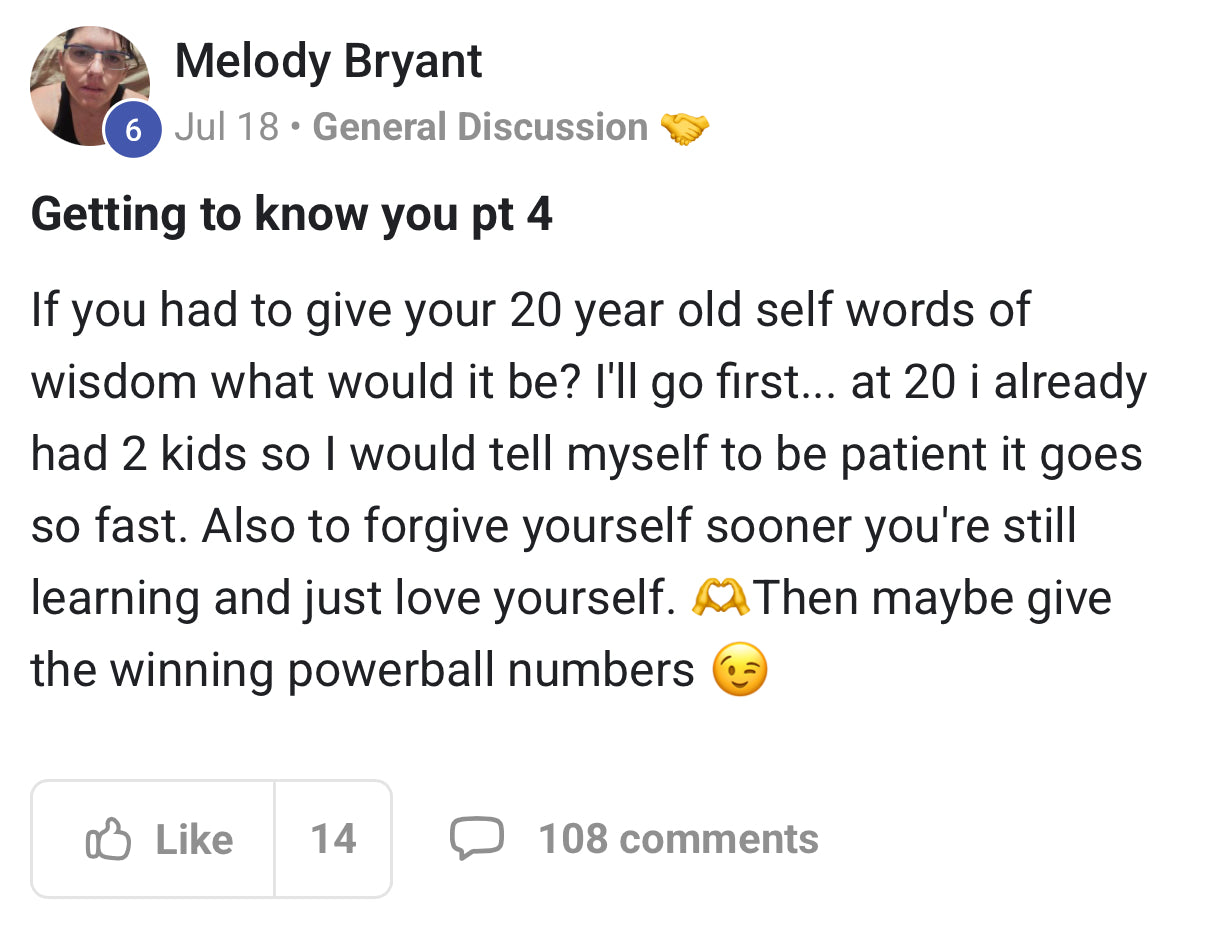The image size is (1206, 931).
Task: Click the handshake emoji beside General Discussion
Action: point(685,128)
